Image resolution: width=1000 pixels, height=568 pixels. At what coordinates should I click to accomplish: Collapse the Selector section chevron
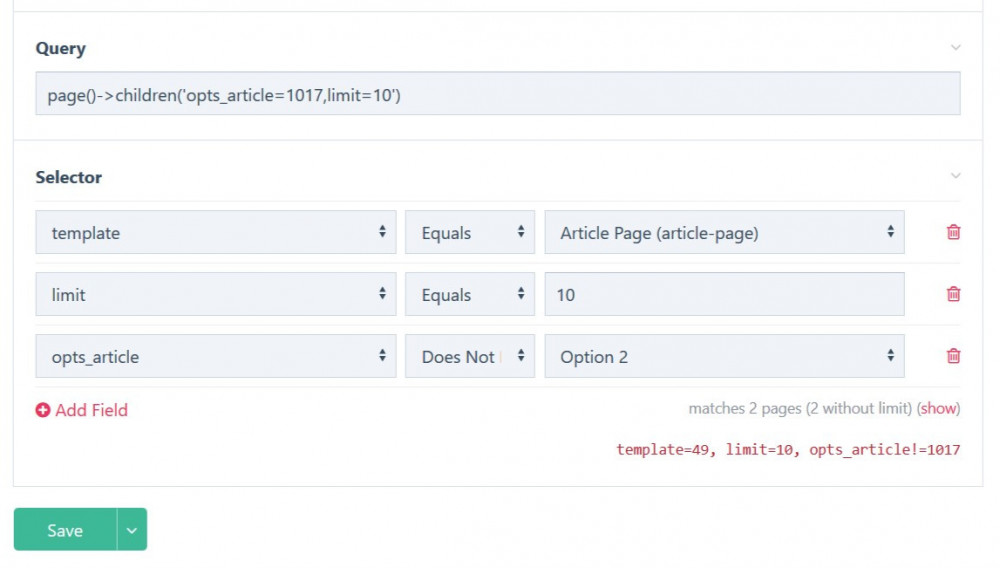click(x=955, y=176)
